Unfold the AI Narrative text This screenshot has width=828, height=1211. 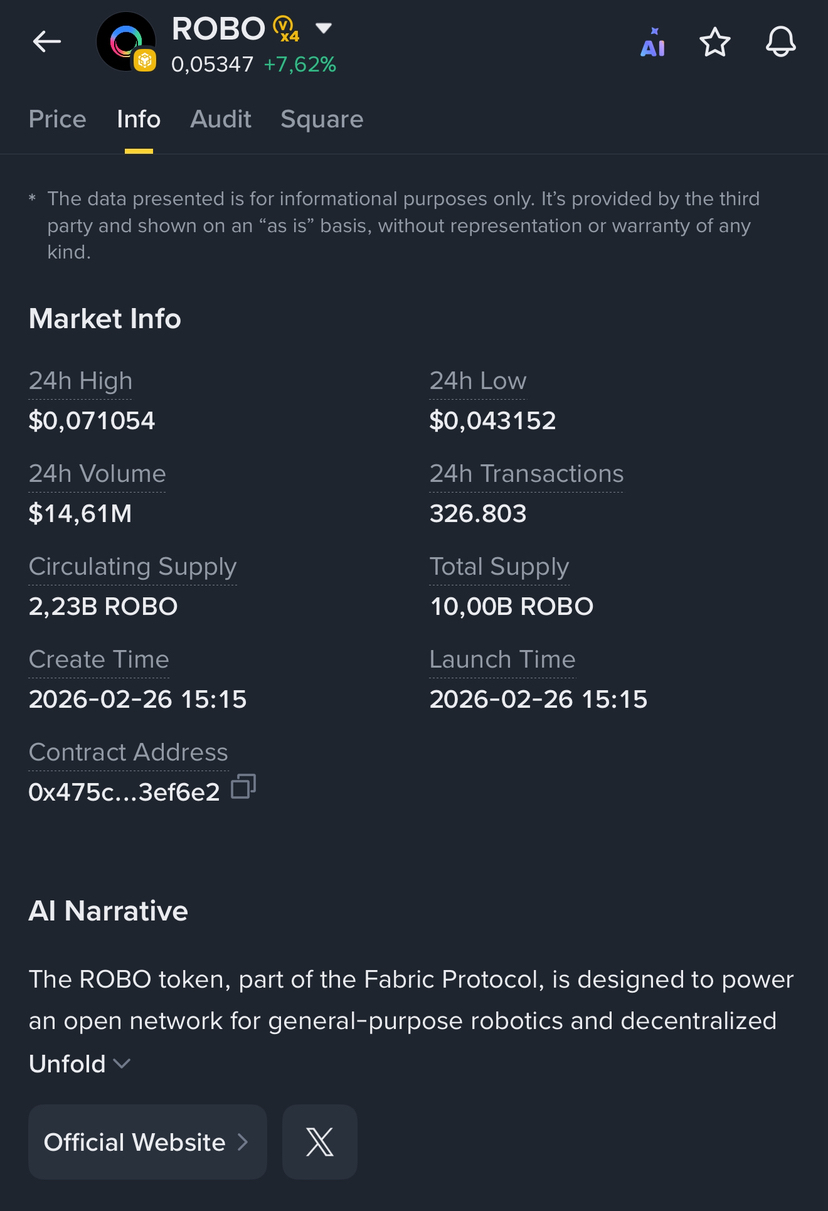pyautogui.click(x=80, y=1063)
